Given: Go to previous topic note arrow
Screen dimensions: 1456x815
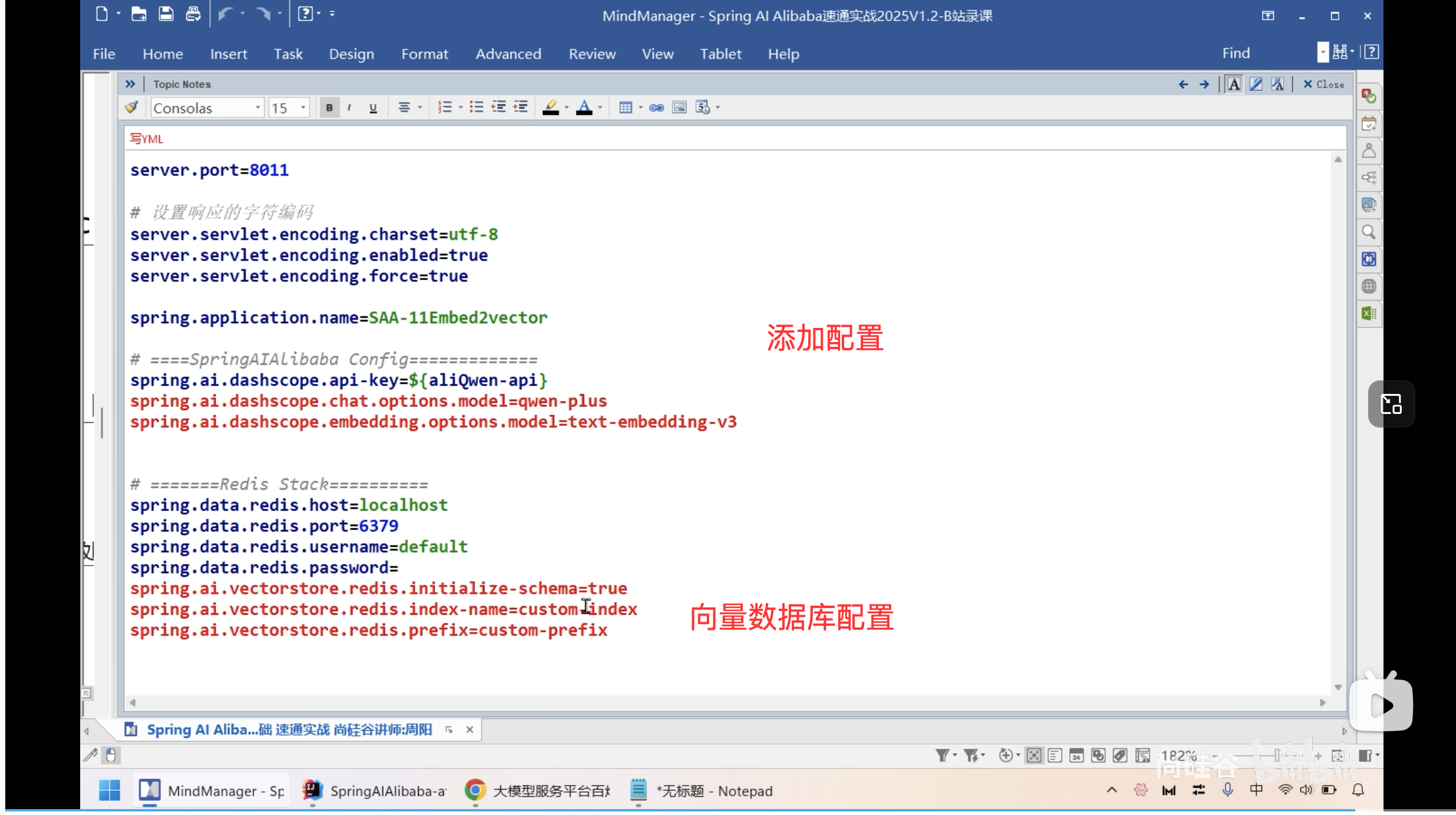Looking at the screenshot, I should tap(1182, 84).
